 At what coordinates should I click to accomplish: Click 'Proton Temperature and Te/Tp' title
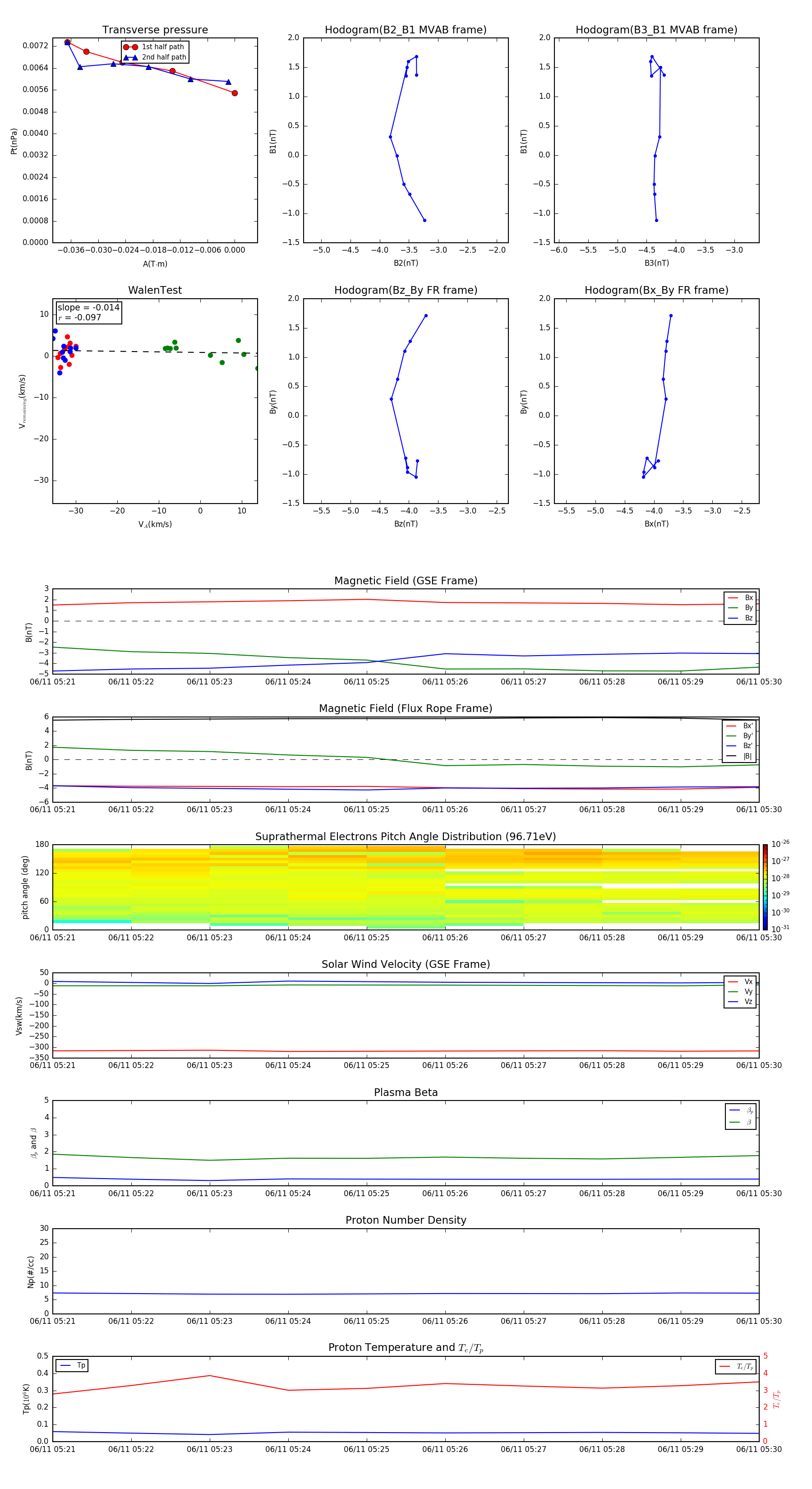click(x=406, y=1348)
